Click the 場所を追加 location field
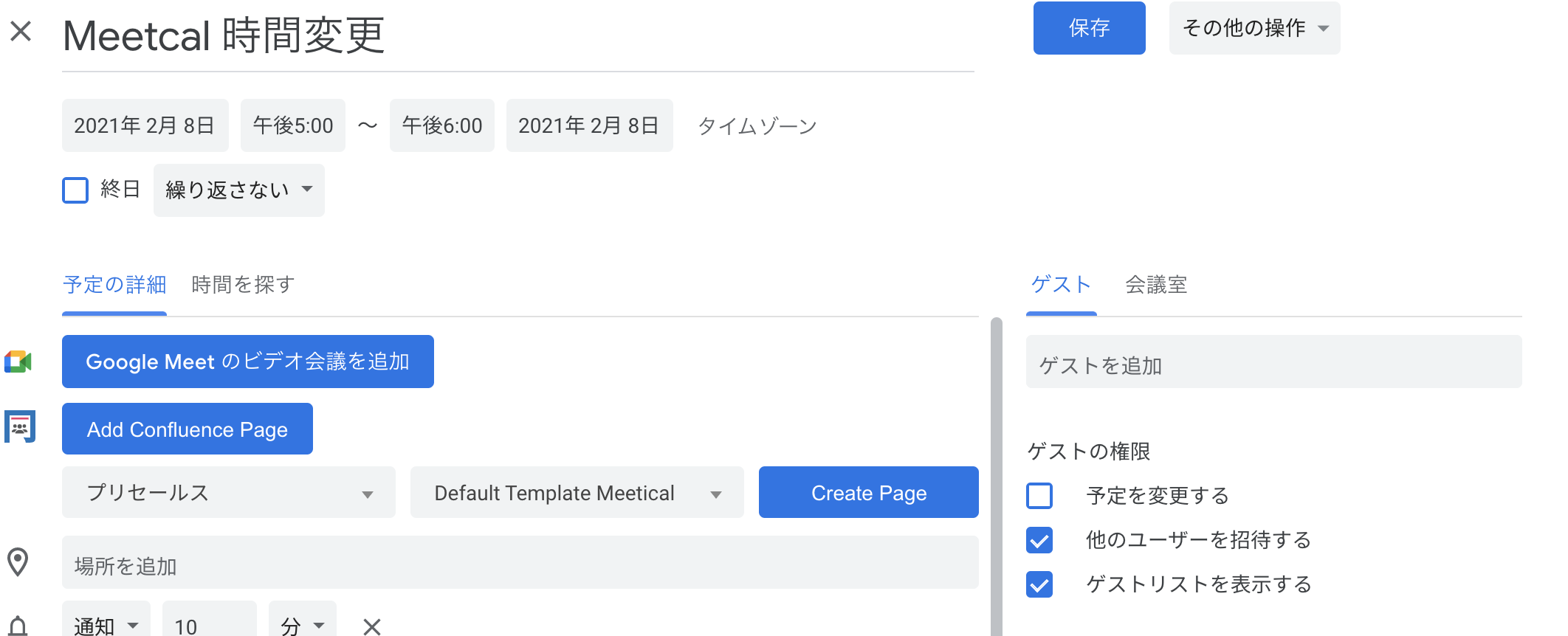Viewport: 1568px width, 636px height. coord(520,562)
